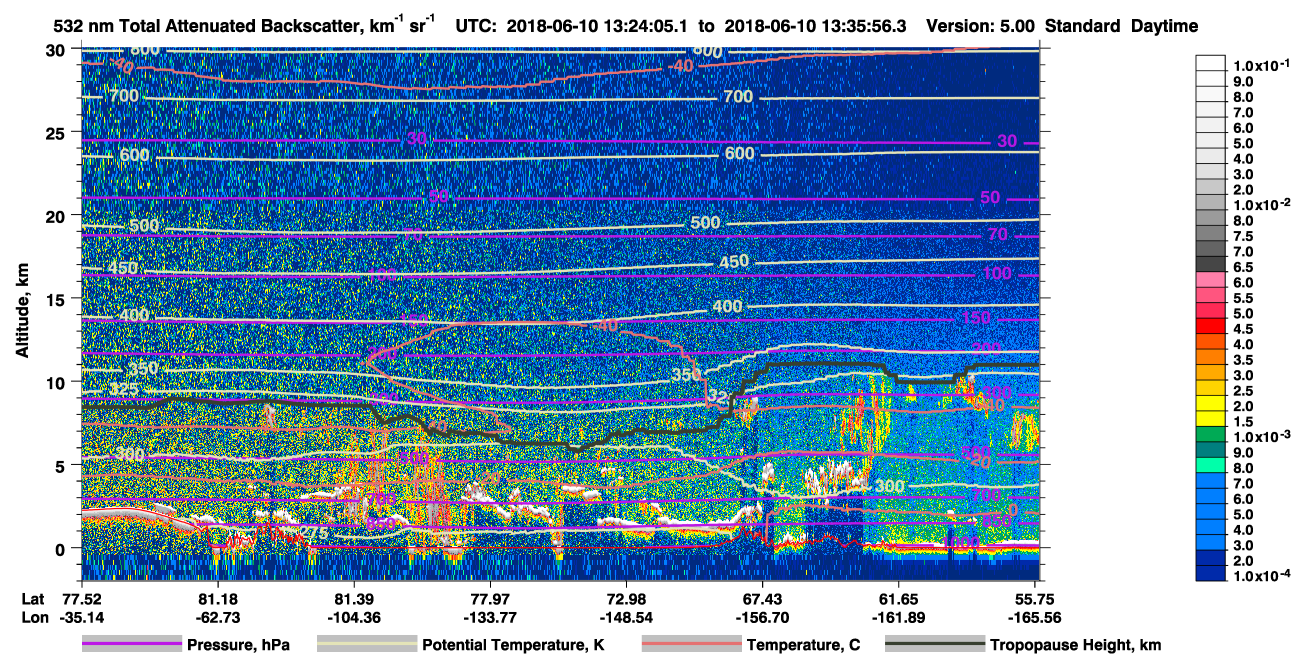Click the purple 150 pressure contour label at right
This screenshot has width=1300, height=667.
pyautogui.click(x=976, y=318)
